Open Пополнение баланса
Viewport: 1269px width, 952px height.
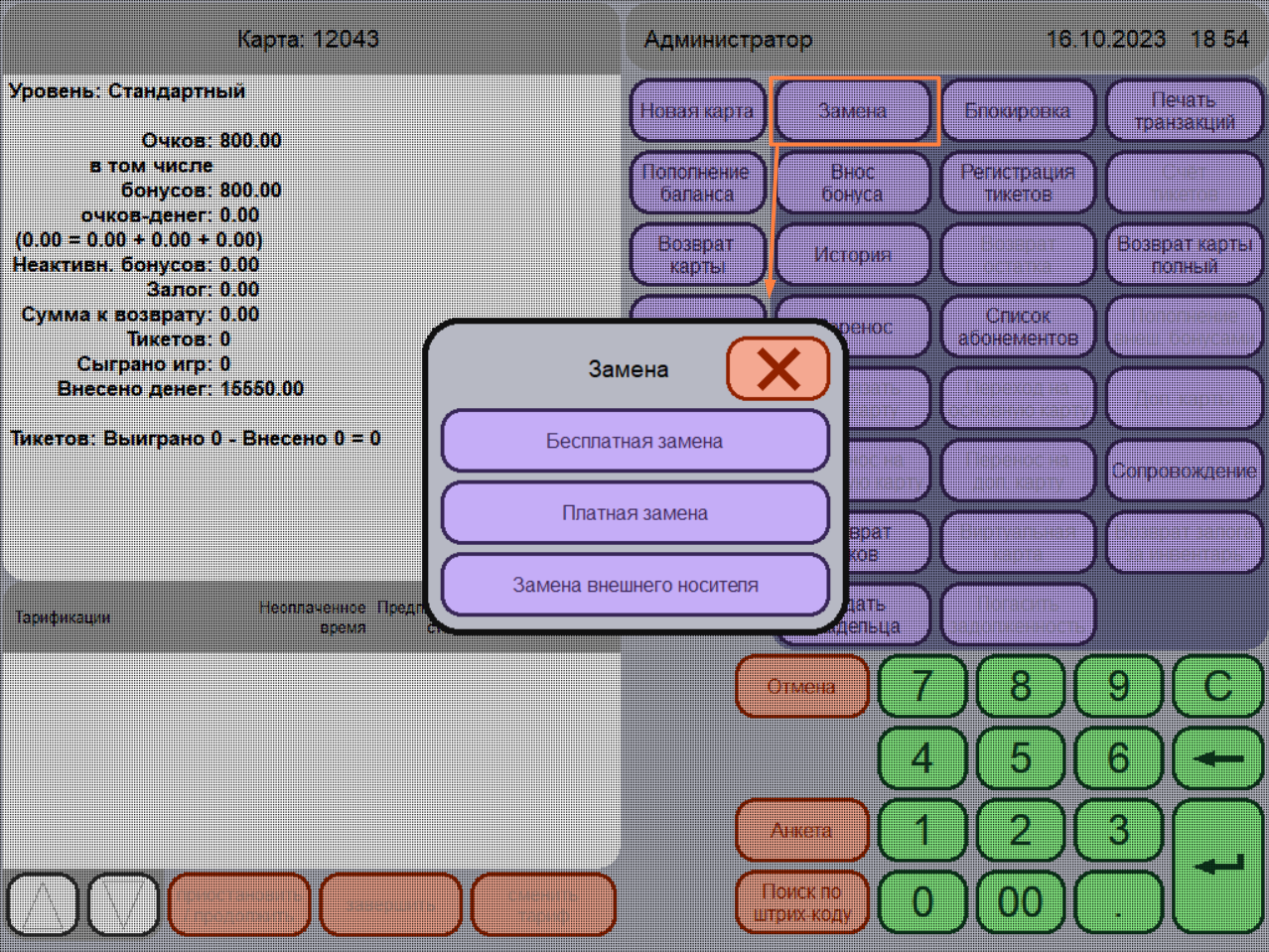697,183
